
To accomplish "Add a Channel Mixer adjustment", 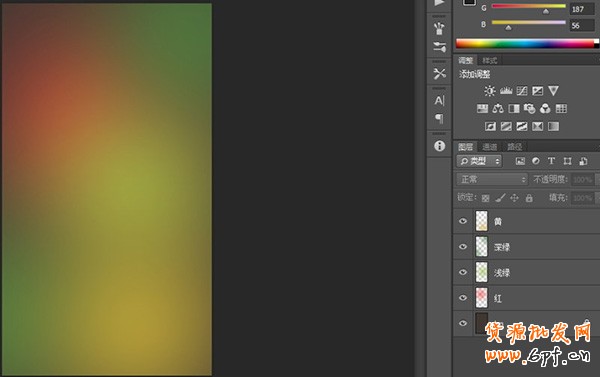I will 545,109.
